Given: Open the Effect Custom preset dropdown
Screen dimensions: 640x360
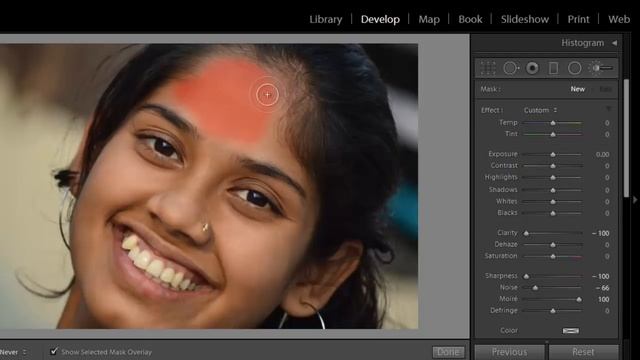Looking at the screenshot, I should 540,110.
